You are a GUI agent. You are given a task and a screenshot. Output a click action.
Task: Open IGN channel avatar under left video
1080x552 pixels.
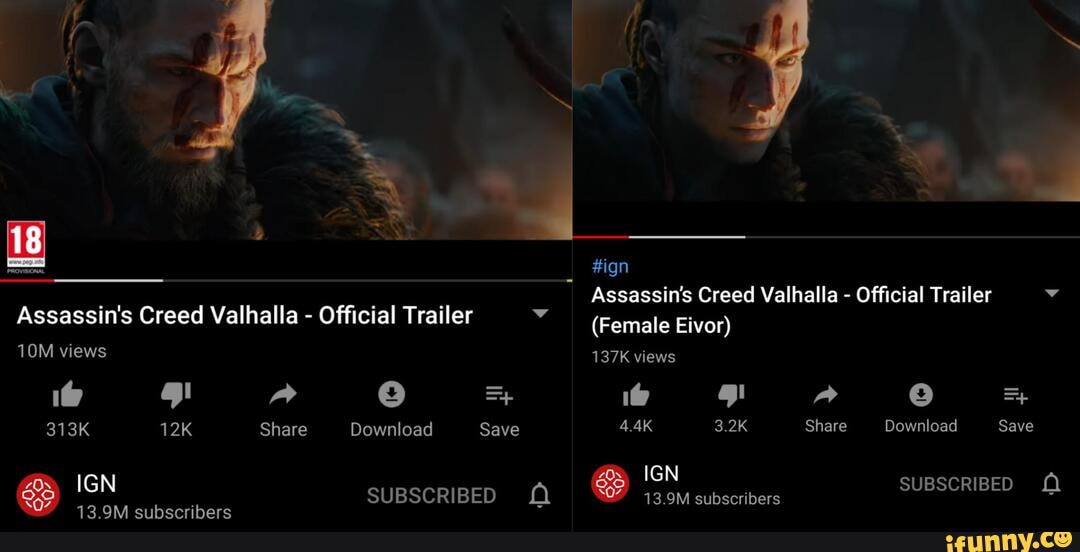tap(38, 495)
